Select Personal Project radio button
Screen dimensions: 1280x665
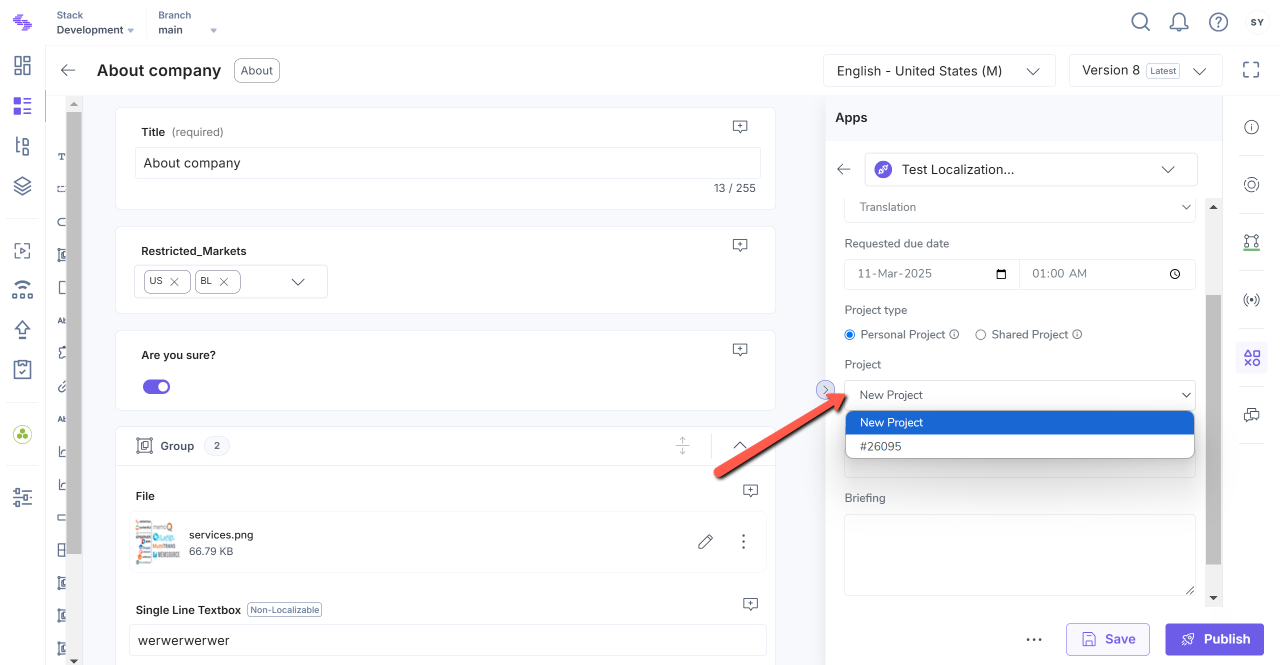click(851, 335)
